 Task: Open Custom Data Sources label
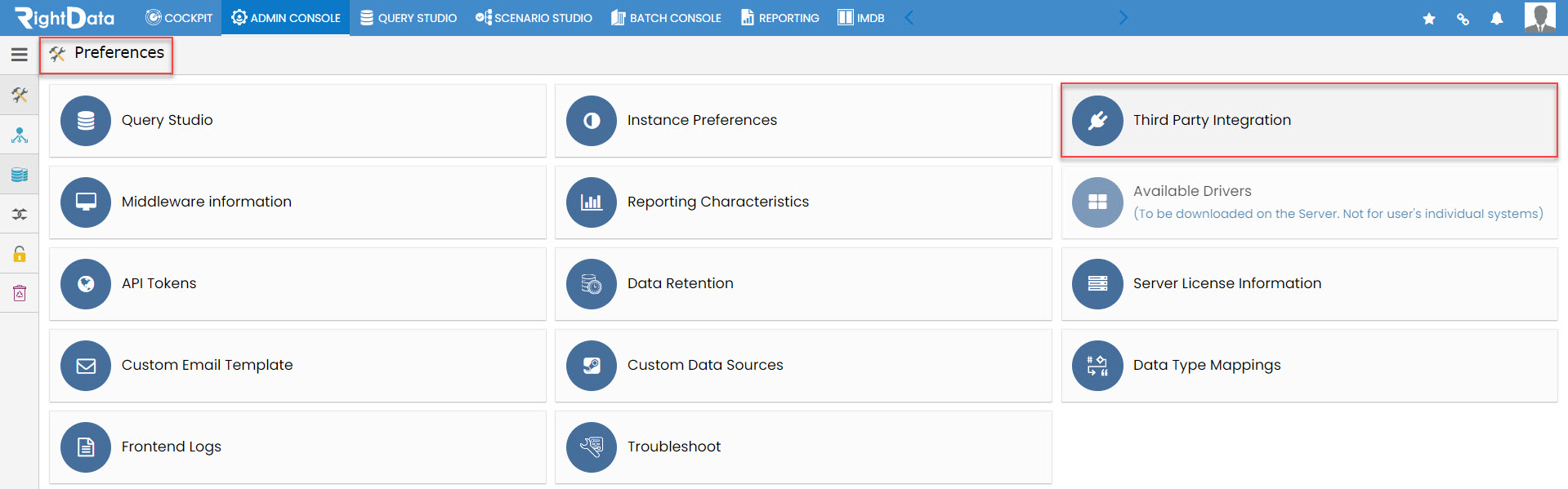click(x=705, y=365)
